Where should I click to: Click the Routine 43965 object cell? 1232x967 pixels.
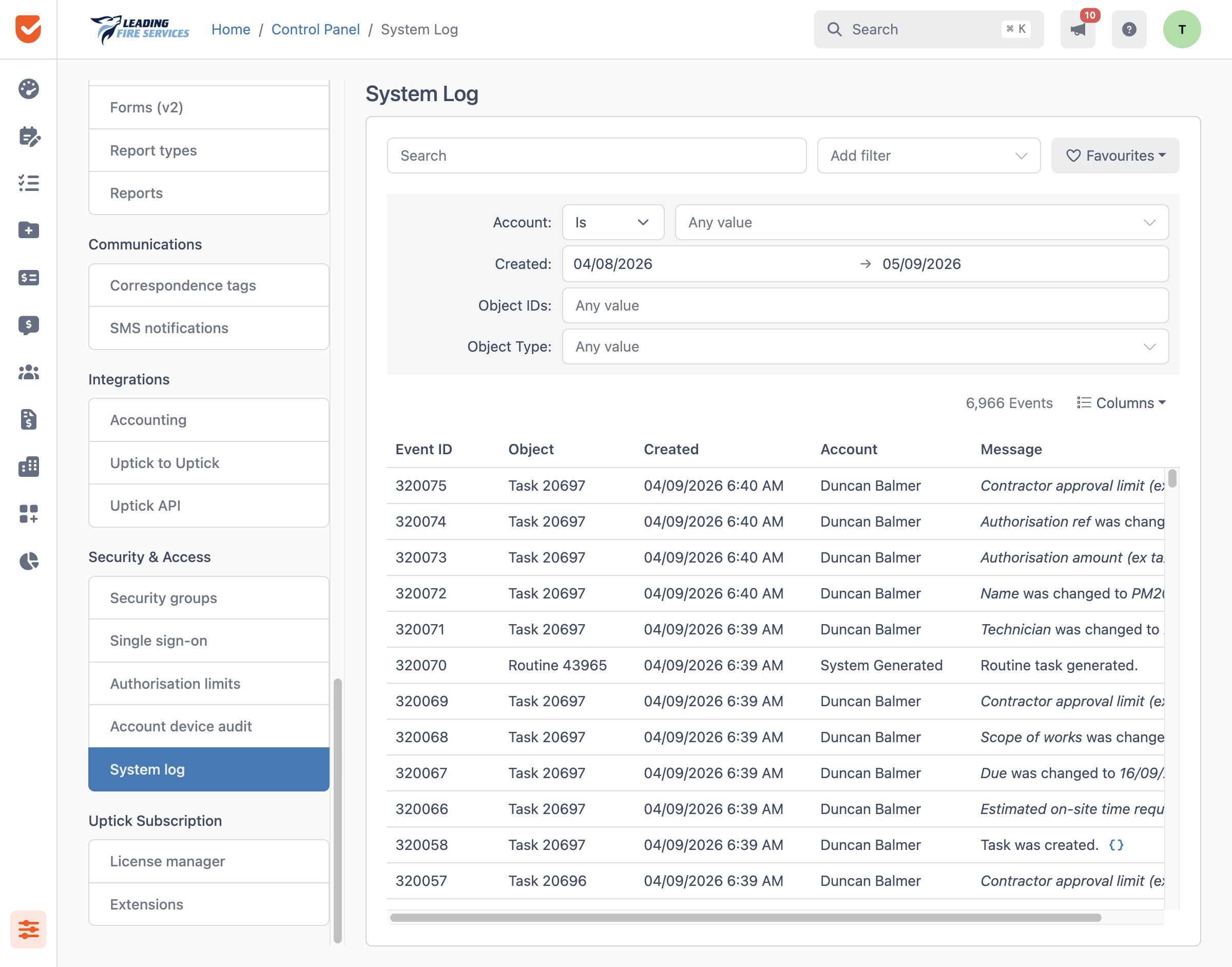pyautogui.click(x=557, y=665)
